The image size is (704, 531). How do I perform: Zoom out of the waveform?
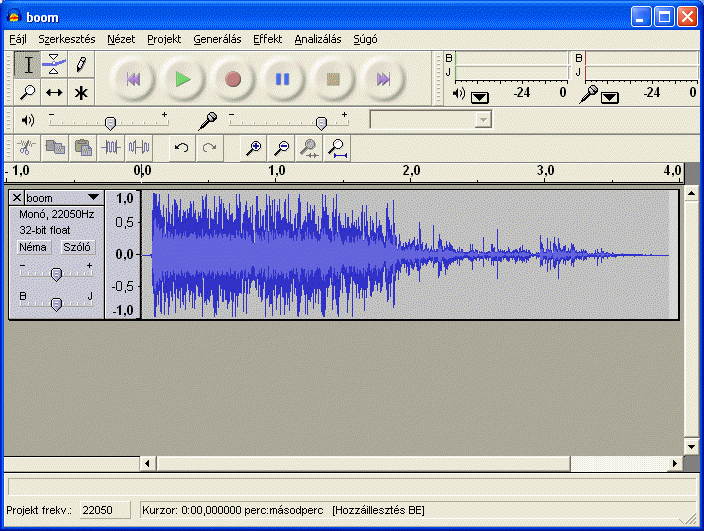[282, 147]
